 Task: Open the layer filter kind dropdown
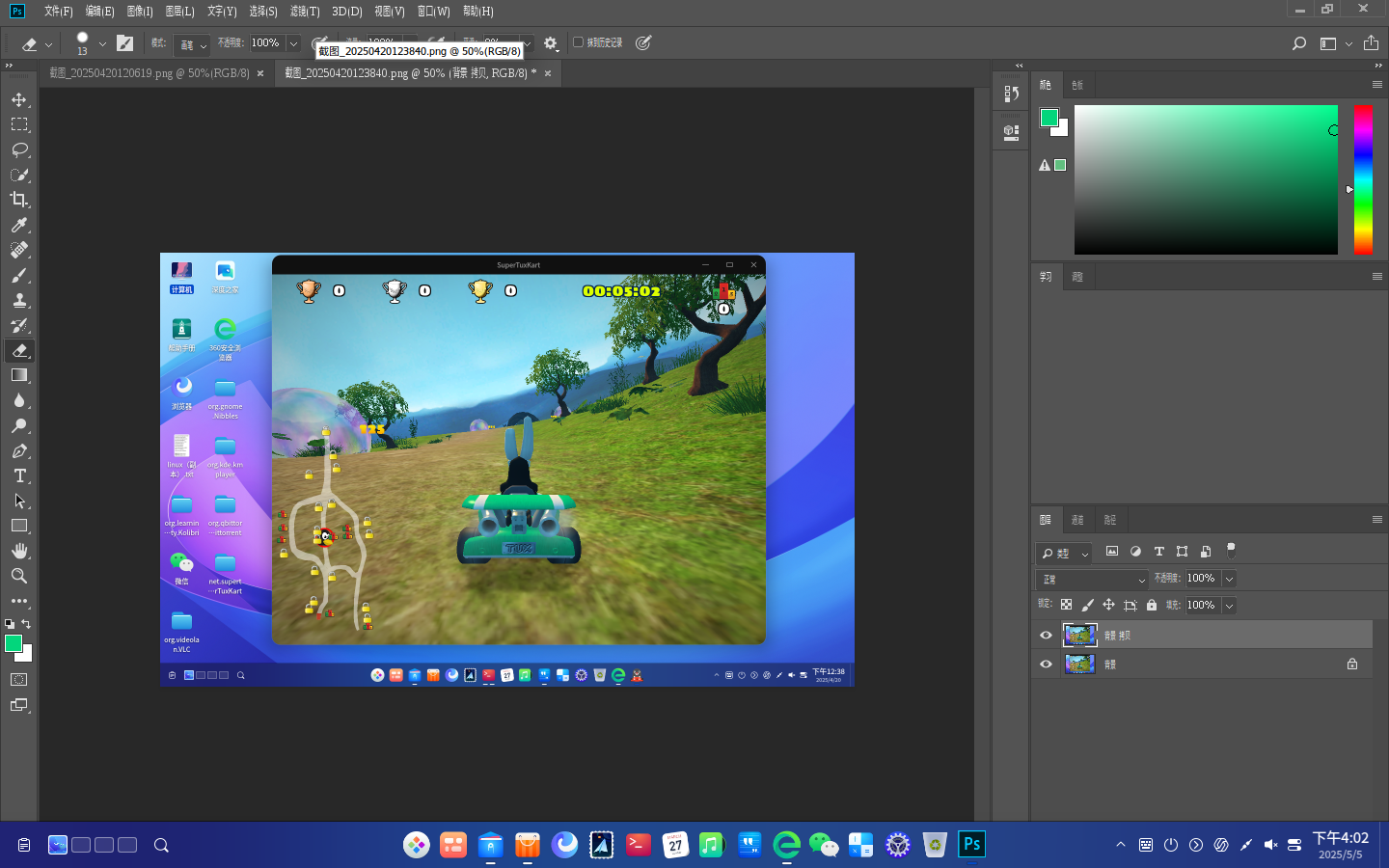1065,553
